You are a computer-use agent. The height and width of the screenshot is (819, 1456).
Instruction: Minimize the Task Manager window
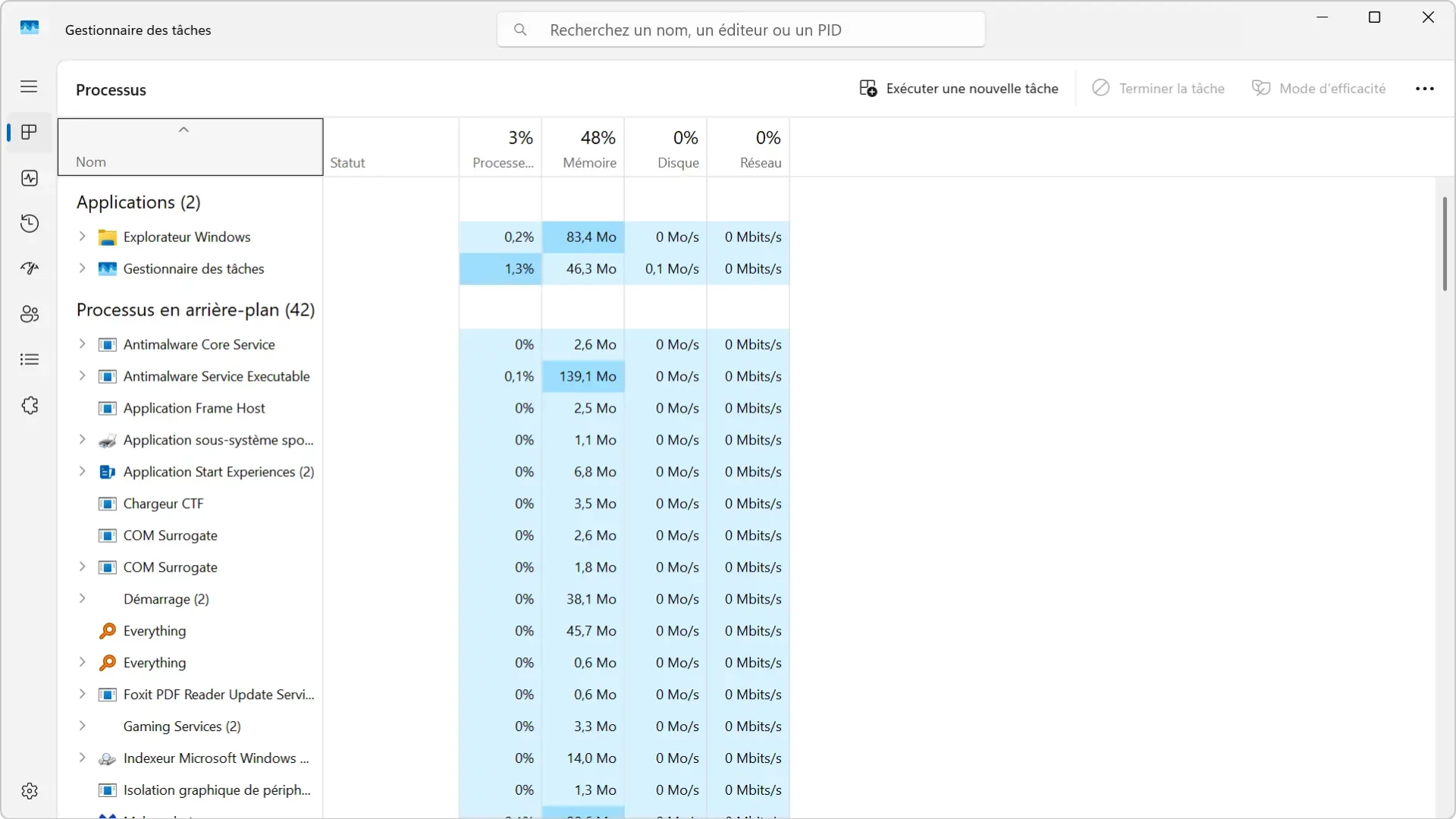click(x=1323, y=17)
